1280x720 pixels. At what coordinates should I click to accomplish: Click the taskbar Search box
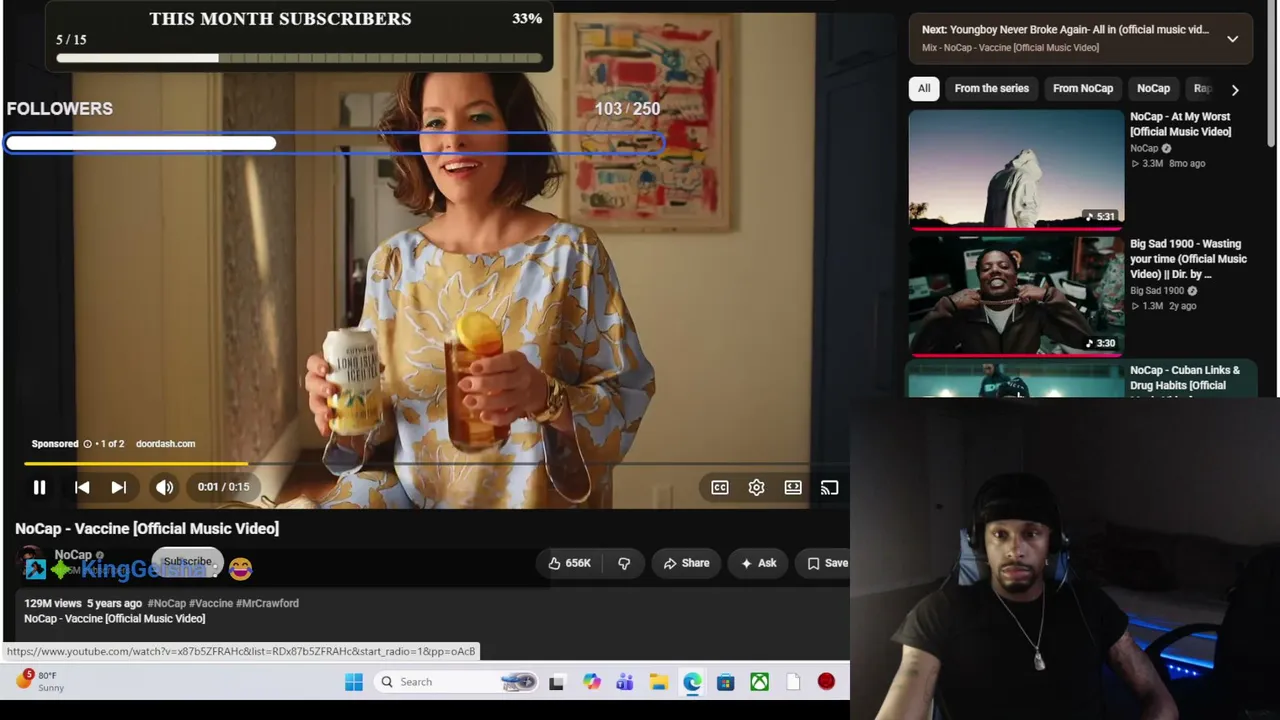point(458,682)
